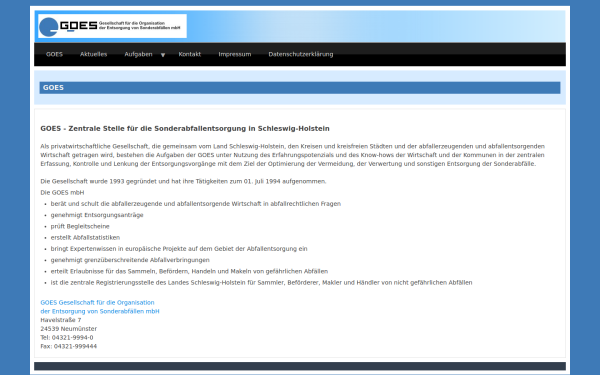
Task: Open the GOES menu item
Action: 54,54
